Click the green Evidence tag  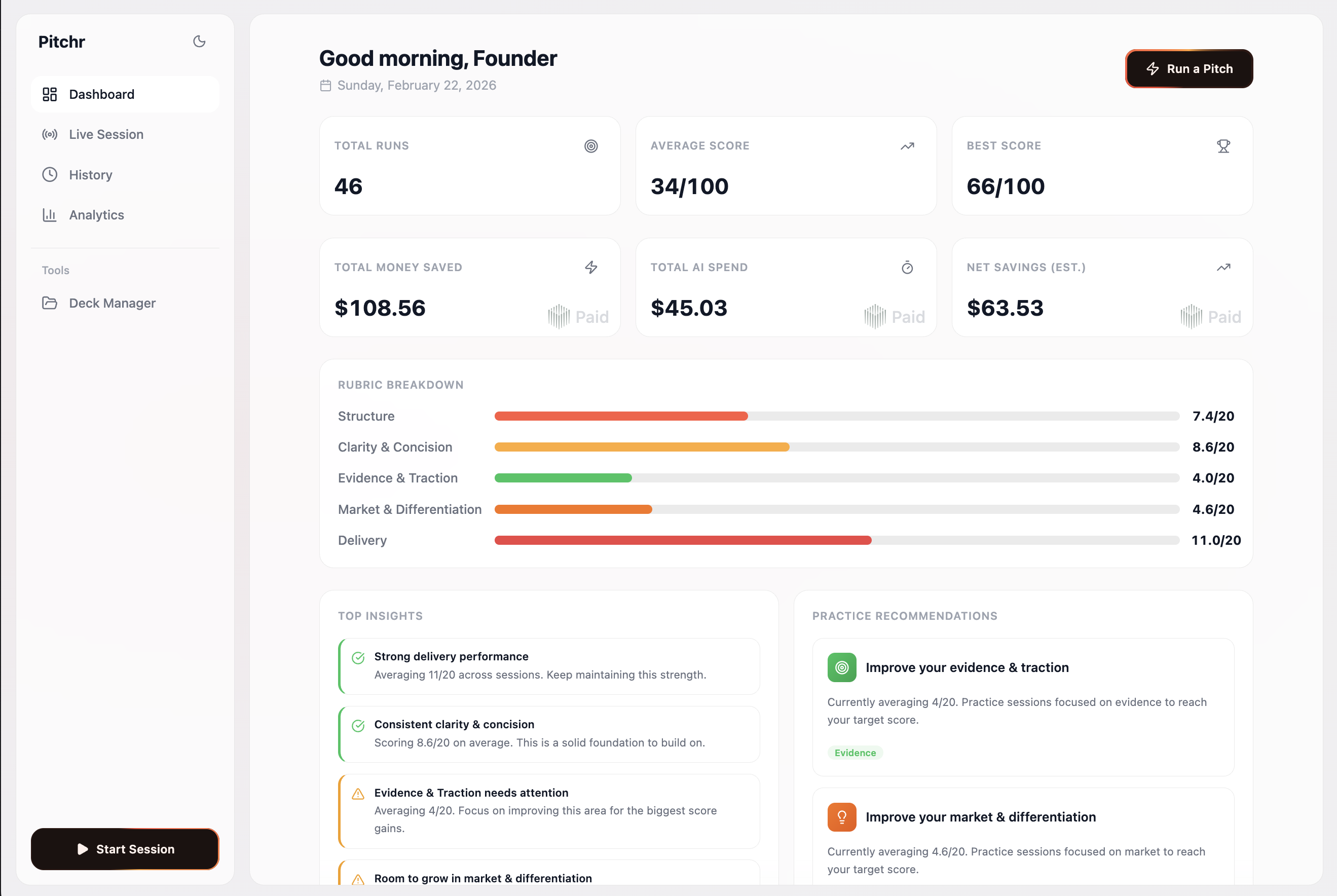click(855, 753)
